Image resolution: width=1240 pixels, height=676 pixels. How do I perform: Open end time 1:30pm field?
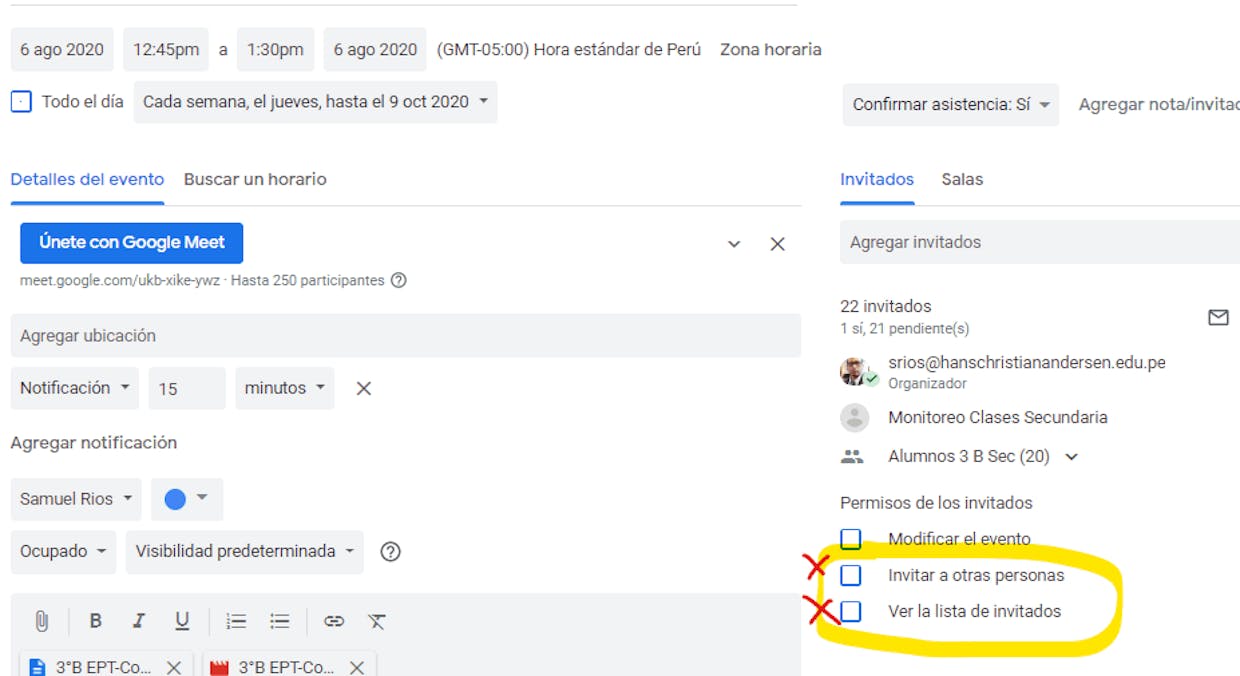pyautogui.click(x=275, y=49)
